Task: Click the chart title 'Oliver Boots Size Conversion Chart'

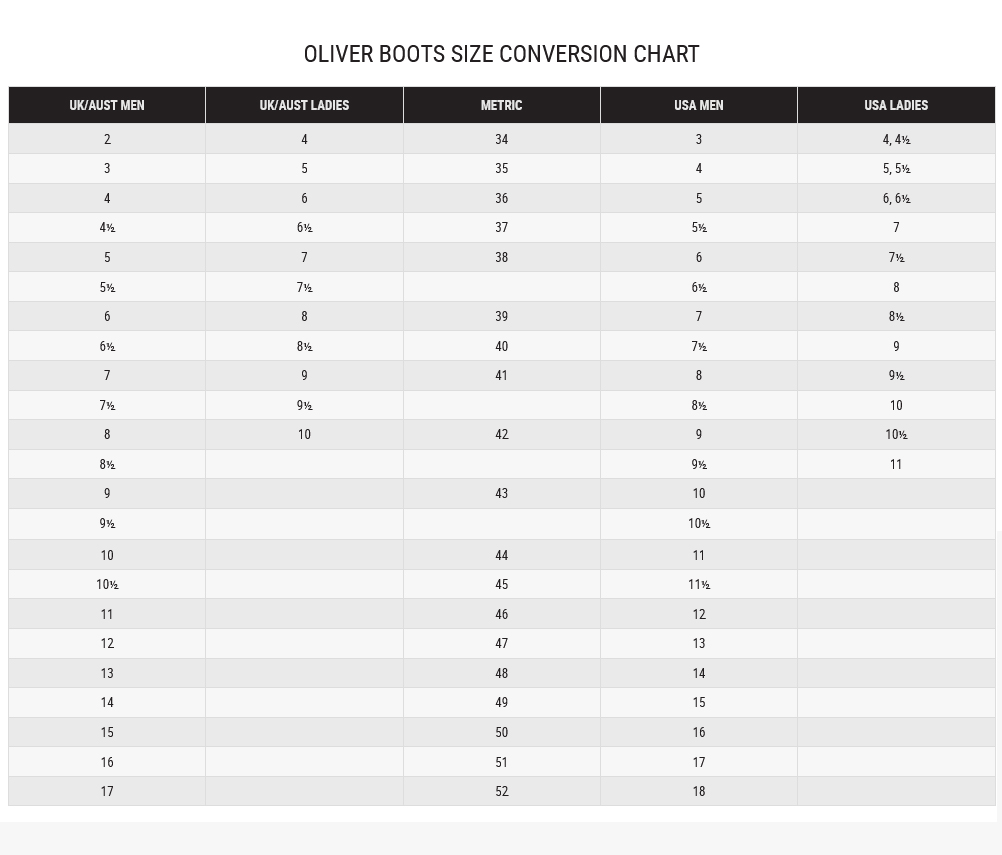Action: click(x=501, y=54)
